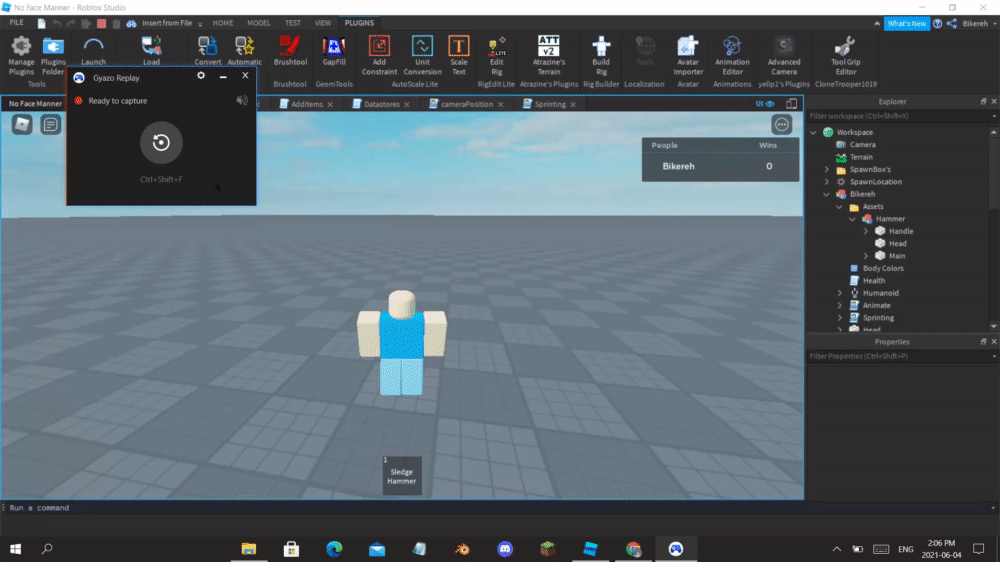Open File Explorer from taskbar
Viewport: 1000px width, 562px height.
point(249,549)
